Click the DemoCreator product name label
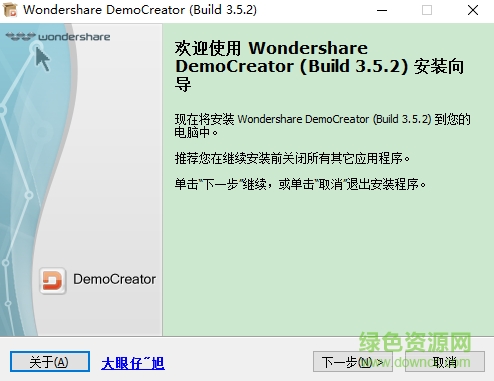Image resolution: width=494 pixels, height=381 pixels. pos(114,279)
